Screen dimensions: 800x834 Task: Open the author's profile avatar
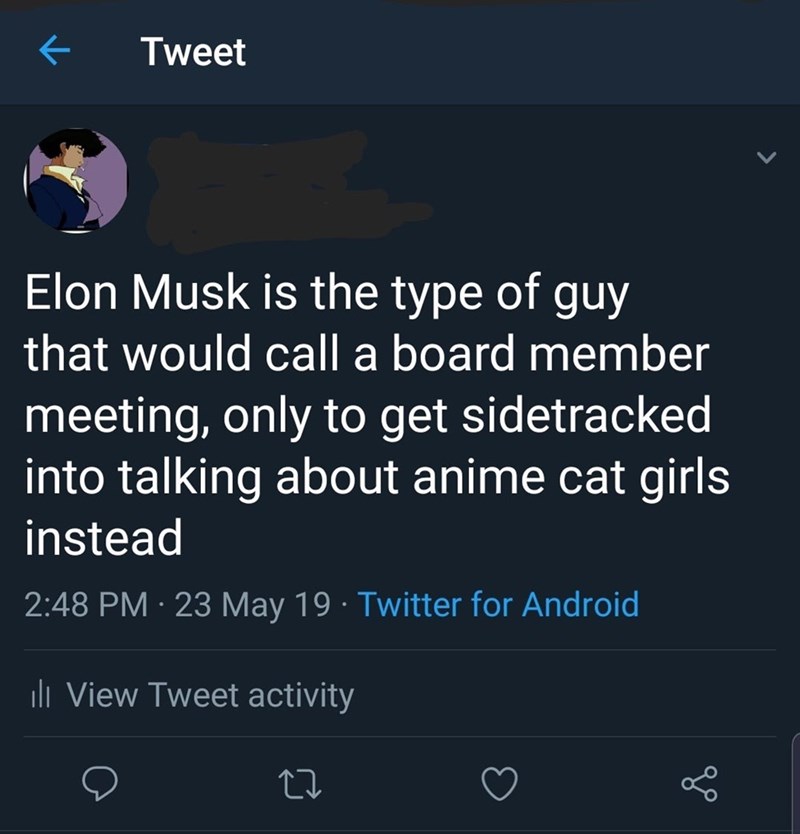click(x=75, y=181)
